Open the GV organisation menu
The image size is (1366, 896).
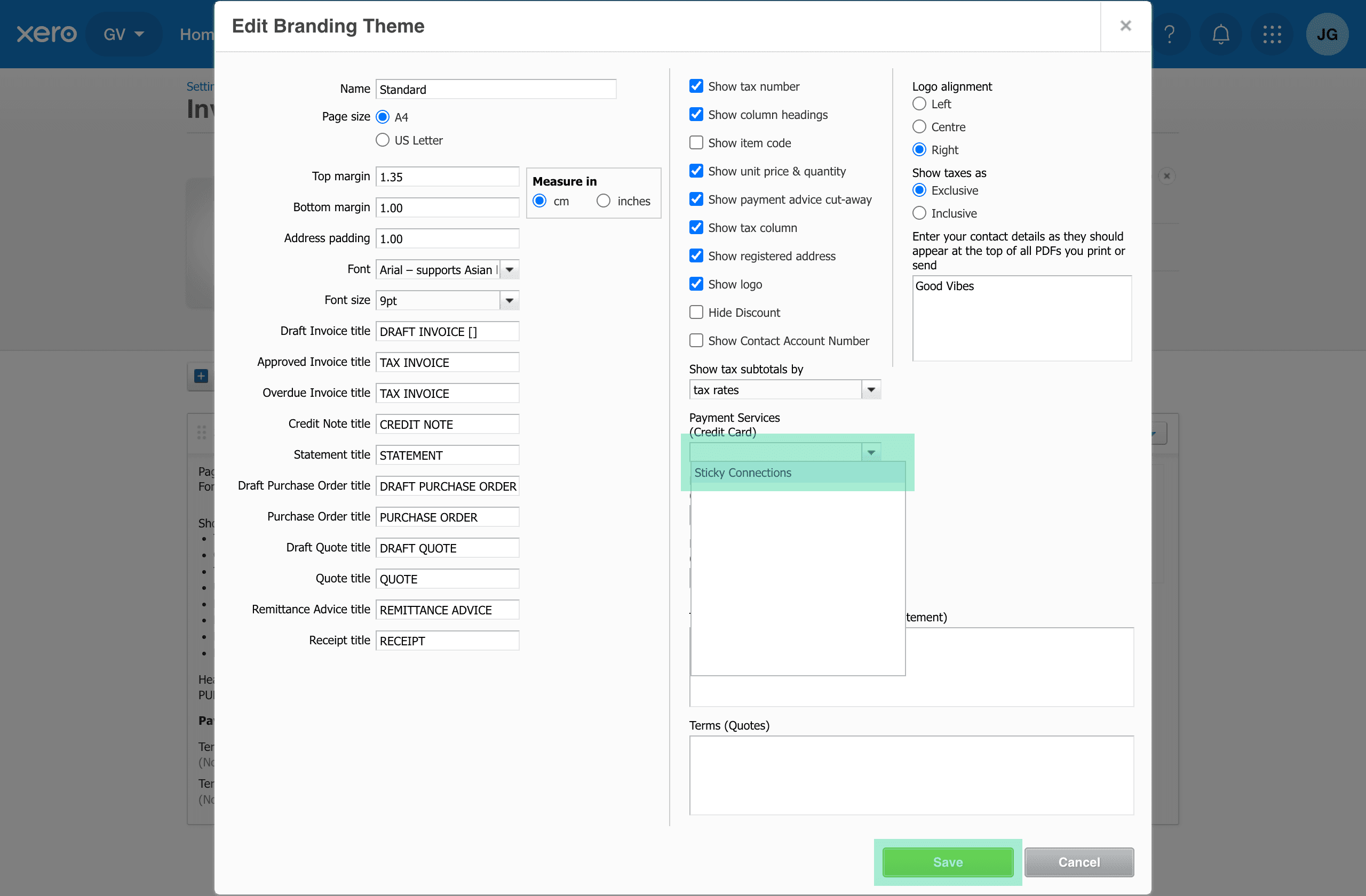click(123, 35)
